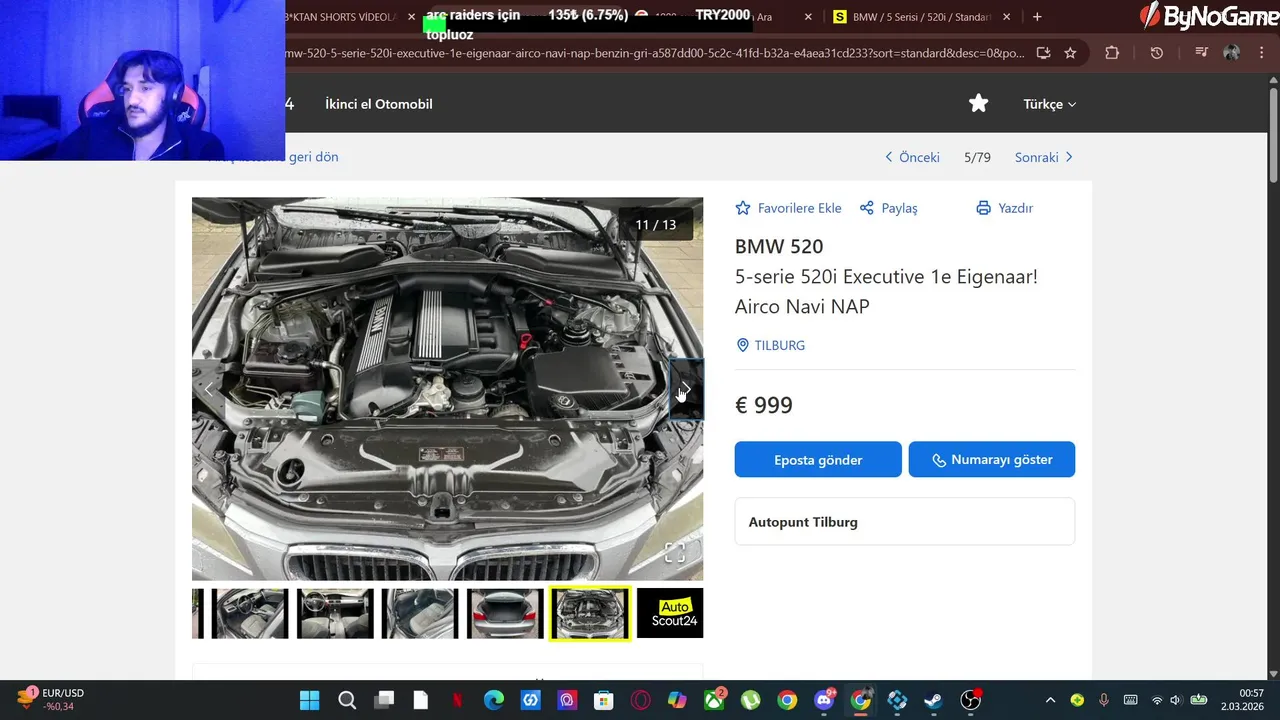Open Discord from taskbar

pyautogui.click(x=825, y=700)
